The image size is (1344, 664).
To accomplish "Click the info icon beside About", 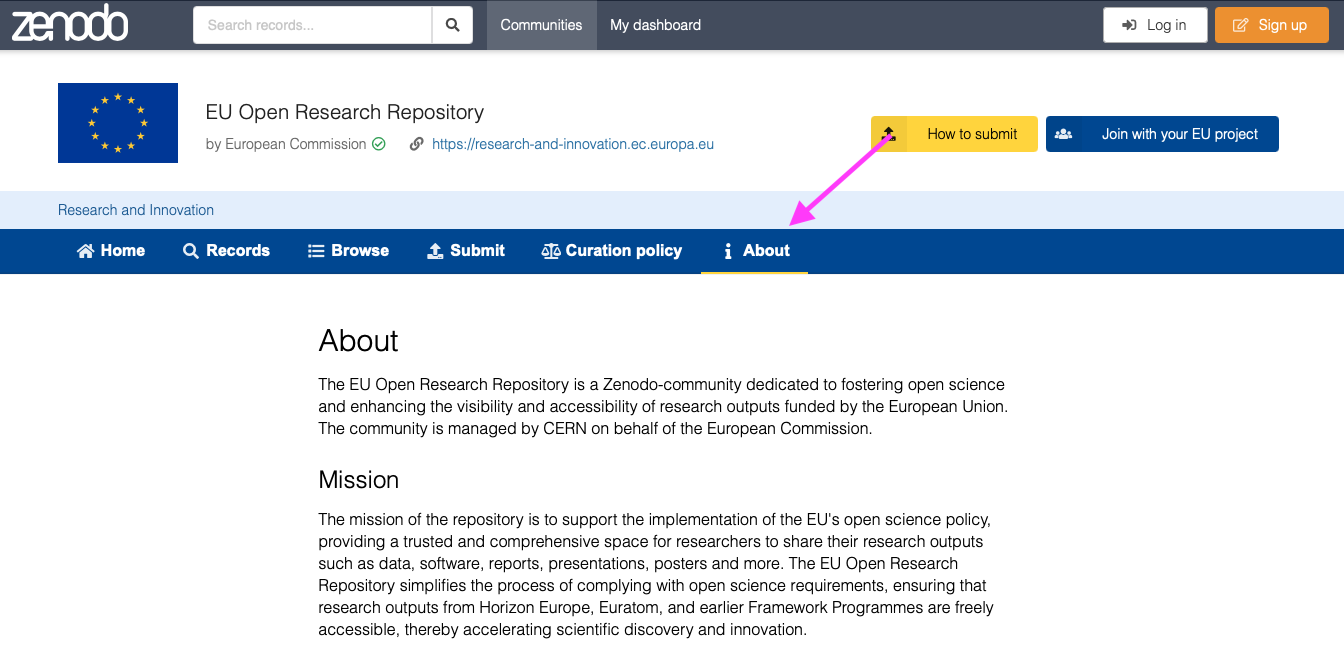I will click(728, 251).
